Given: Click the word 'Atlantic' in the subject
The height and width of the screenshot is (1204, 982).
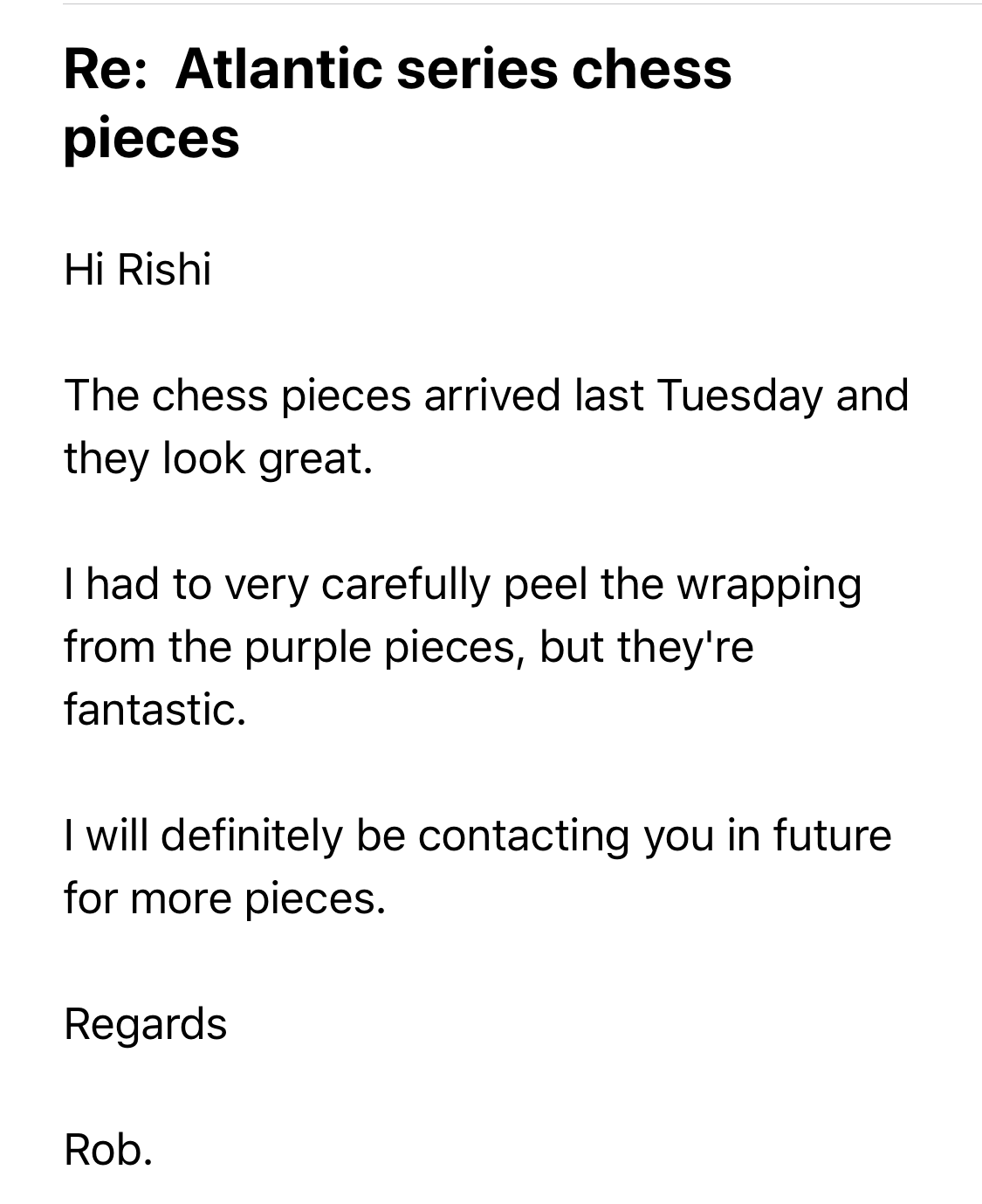Looking at the screenshot, I should click(x=278, y=69).
